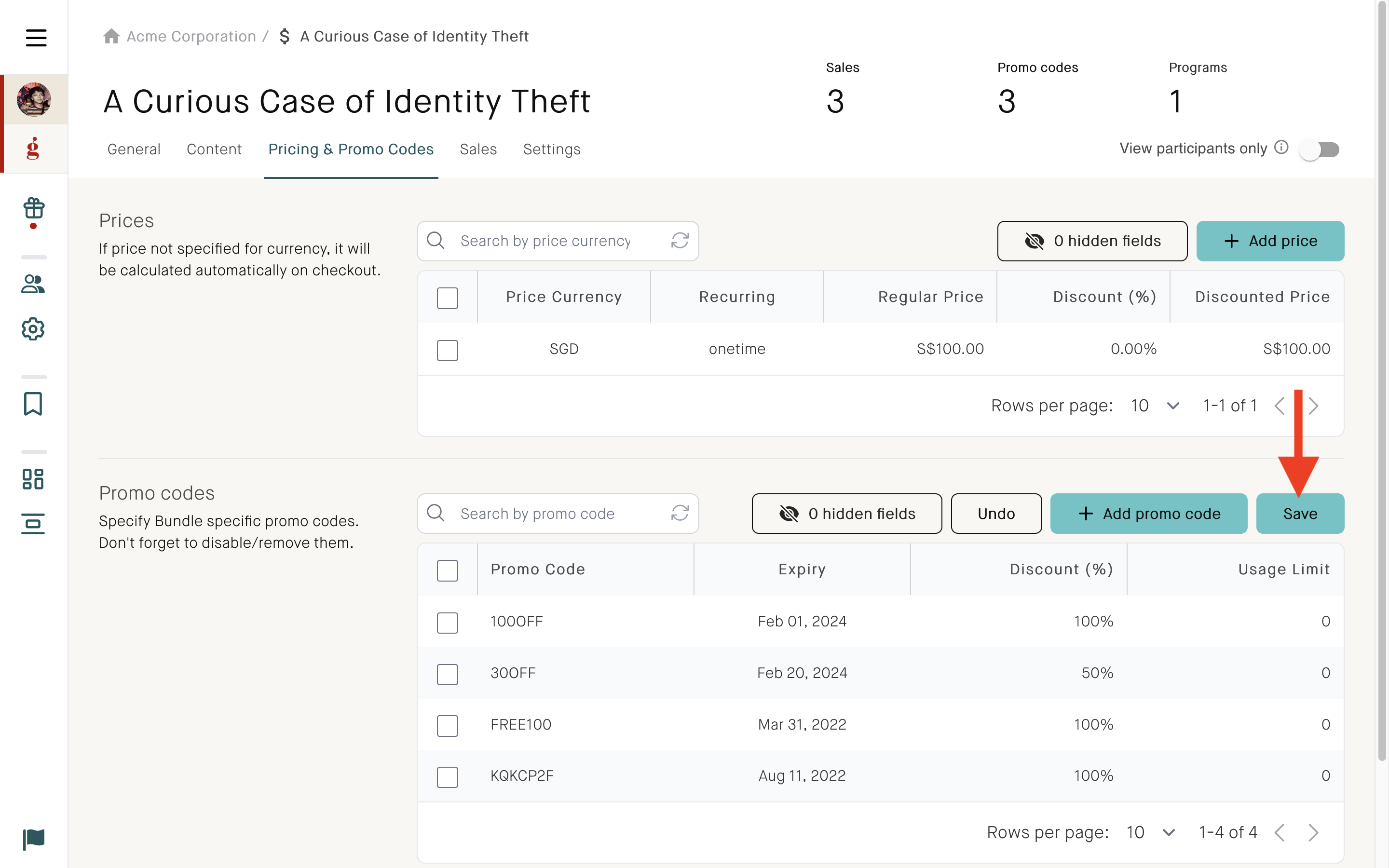Click the Feb 20, 2024 expiry cell

click(x=802, y=673)
